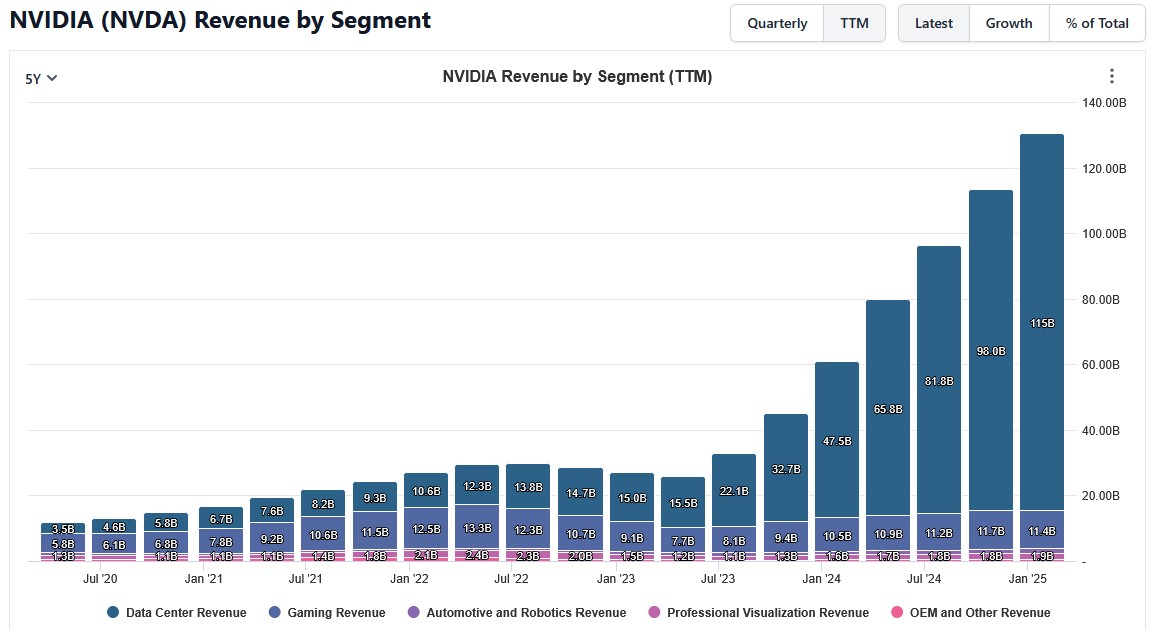Open the chart options three-dot menu
Screen dimensions: 1158x630
pyautogui.click(x=1111, y=76)
